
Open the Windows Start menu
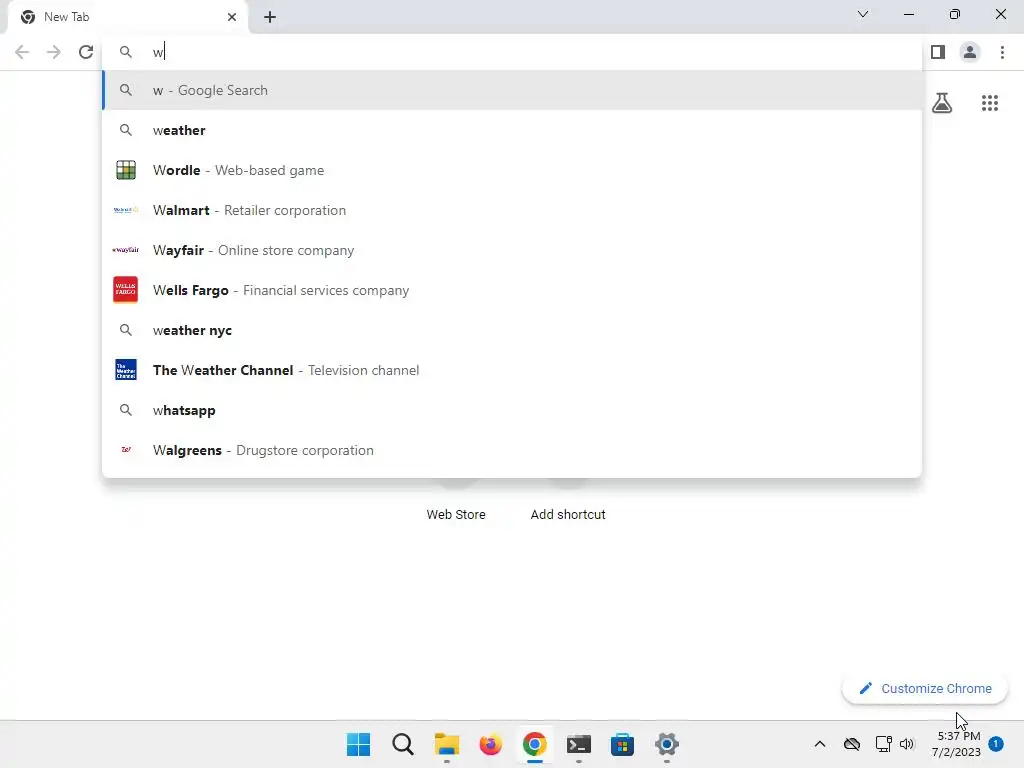click(x=358, y=744)
